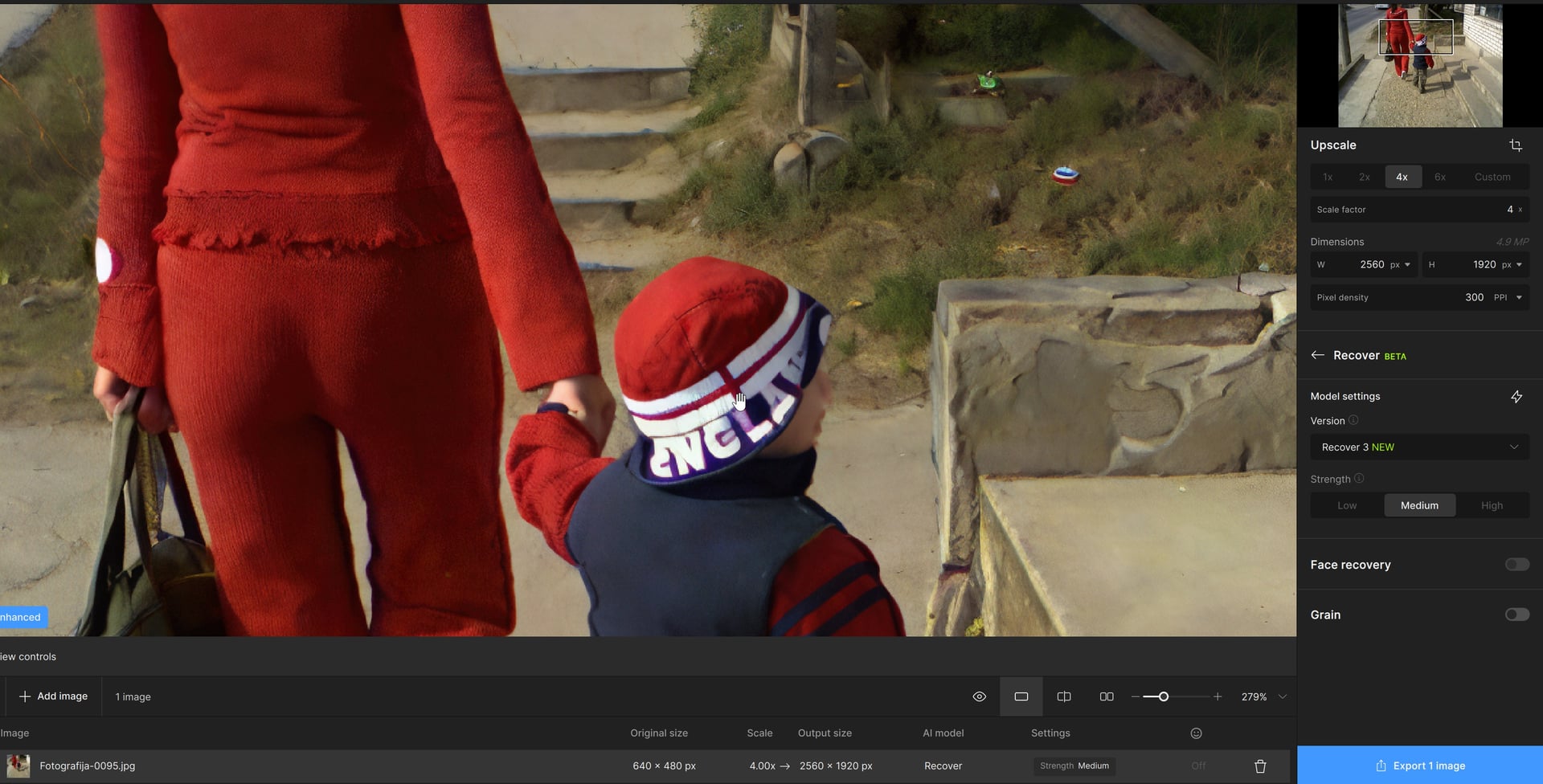
Task: Click the Export 1 image button
Action: coord(1419,766)
